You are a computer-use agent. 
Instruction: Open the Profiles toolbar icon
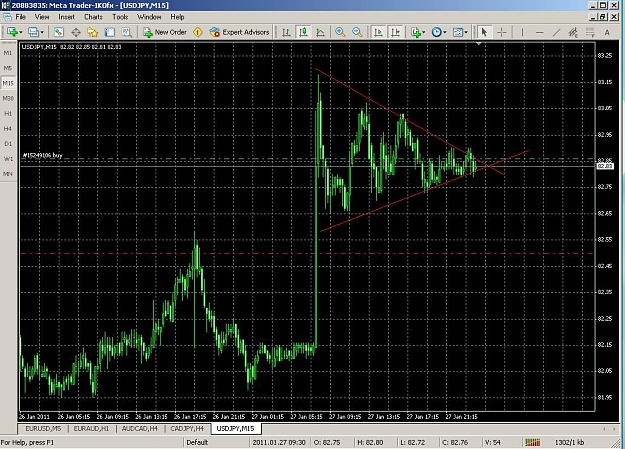[x=33, y=32]
